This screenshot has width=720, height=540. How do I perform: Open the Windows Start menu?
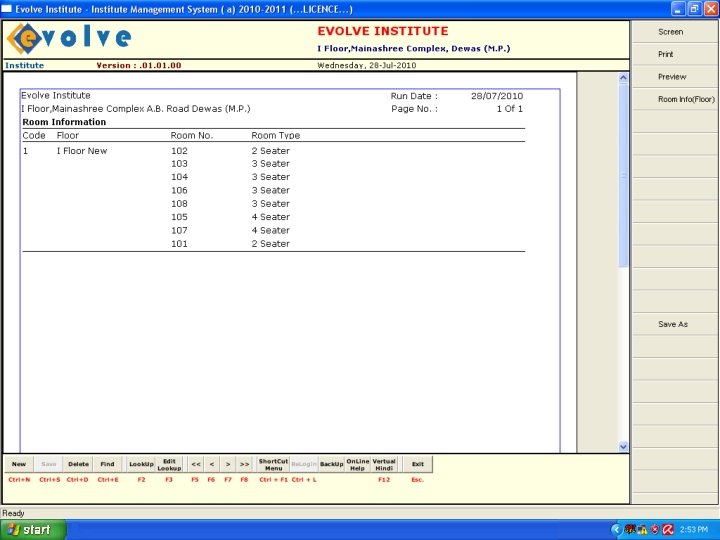click(34, 529)
